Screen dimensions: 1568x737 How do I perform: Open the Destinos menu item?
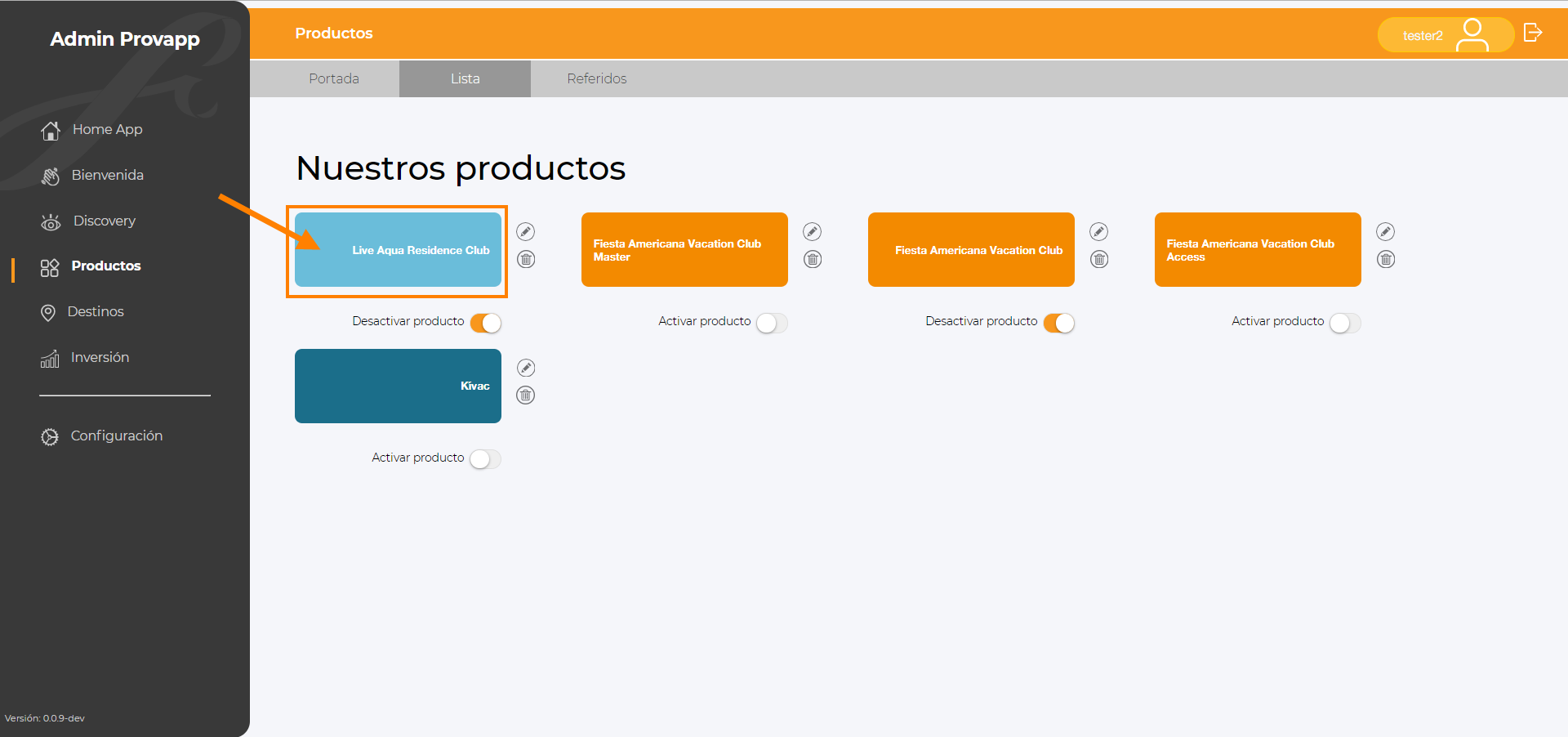pyautogui.click(x=96, y=311)
